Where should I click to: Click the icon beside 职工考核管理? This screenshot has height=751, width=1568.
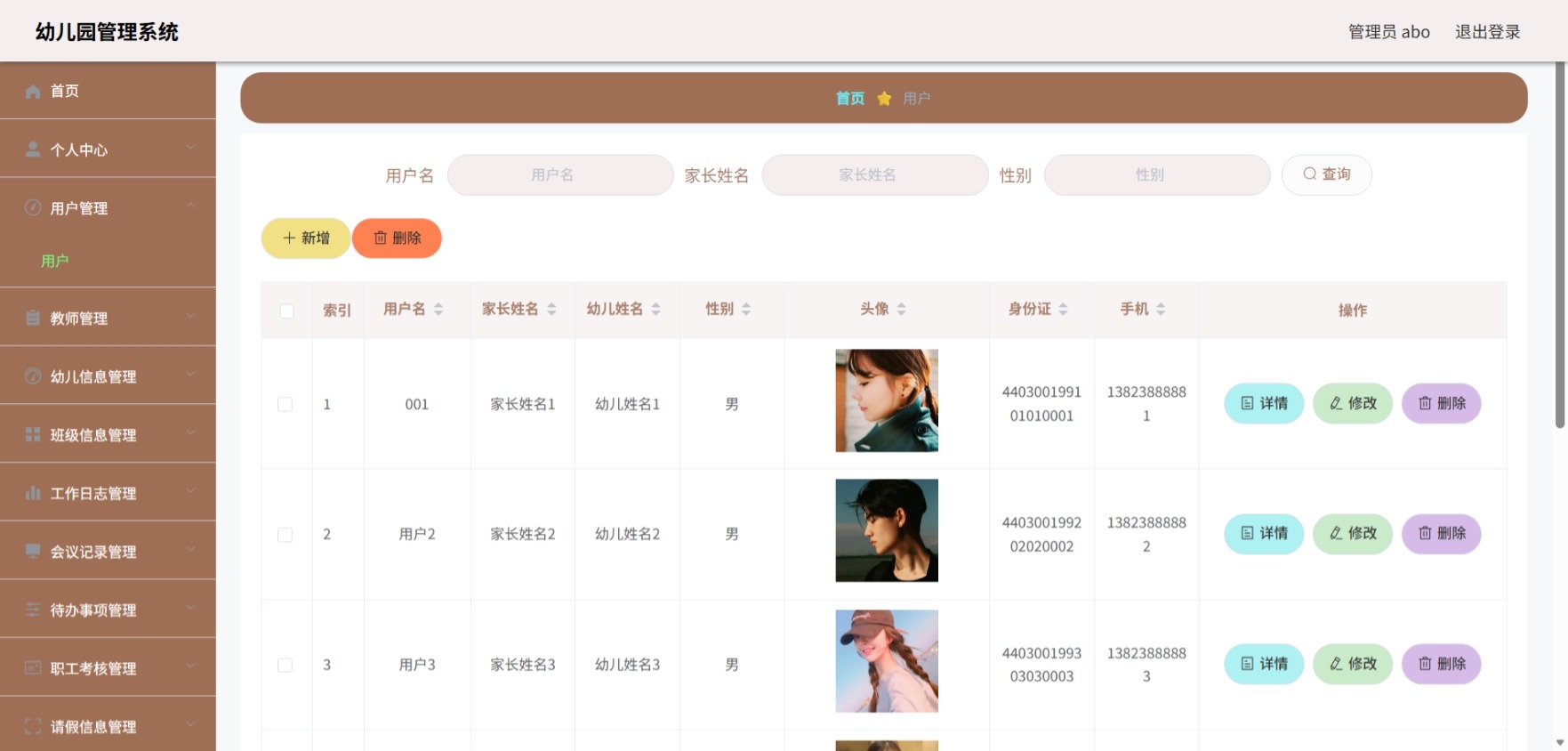point(33,667)
